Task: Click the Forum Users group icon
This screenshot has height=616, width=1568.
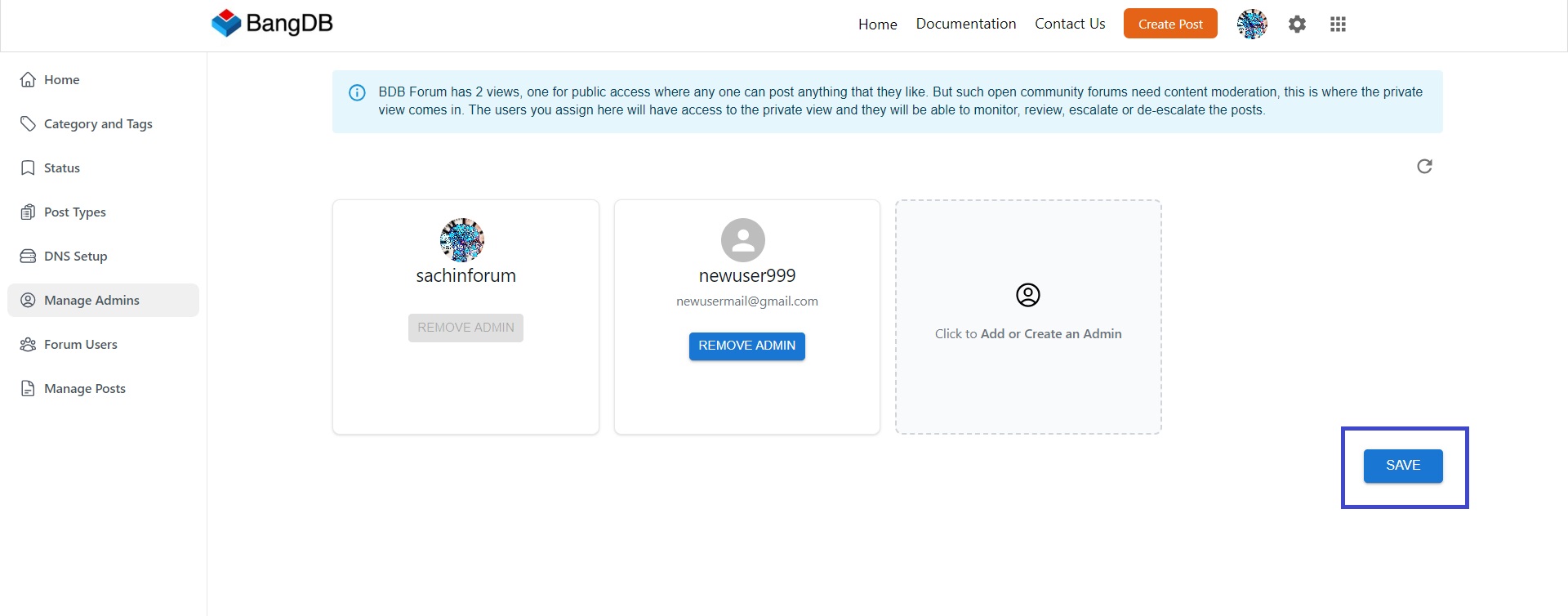Action: tap(28, 344)
